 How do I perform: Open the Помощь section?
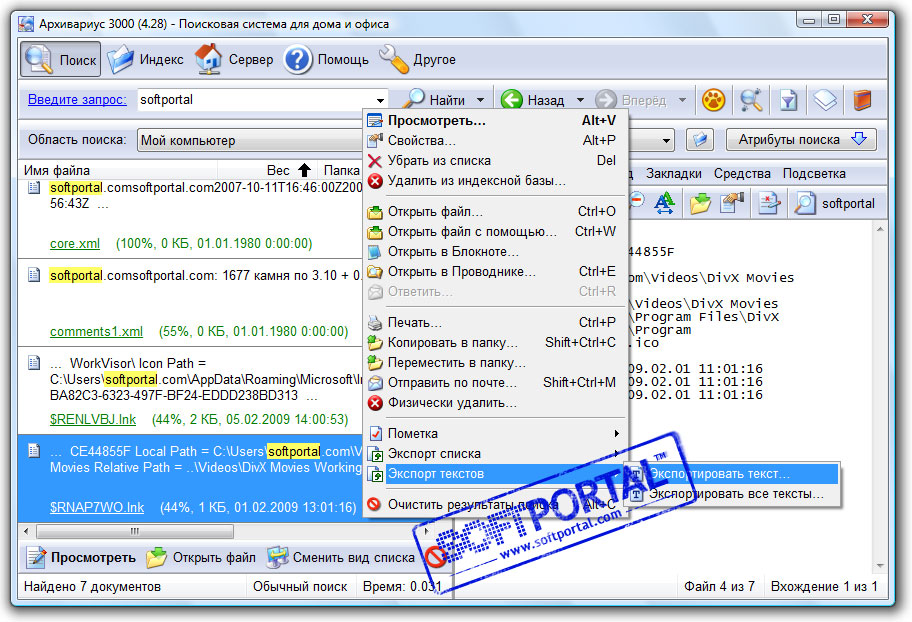tap(326, 59)
